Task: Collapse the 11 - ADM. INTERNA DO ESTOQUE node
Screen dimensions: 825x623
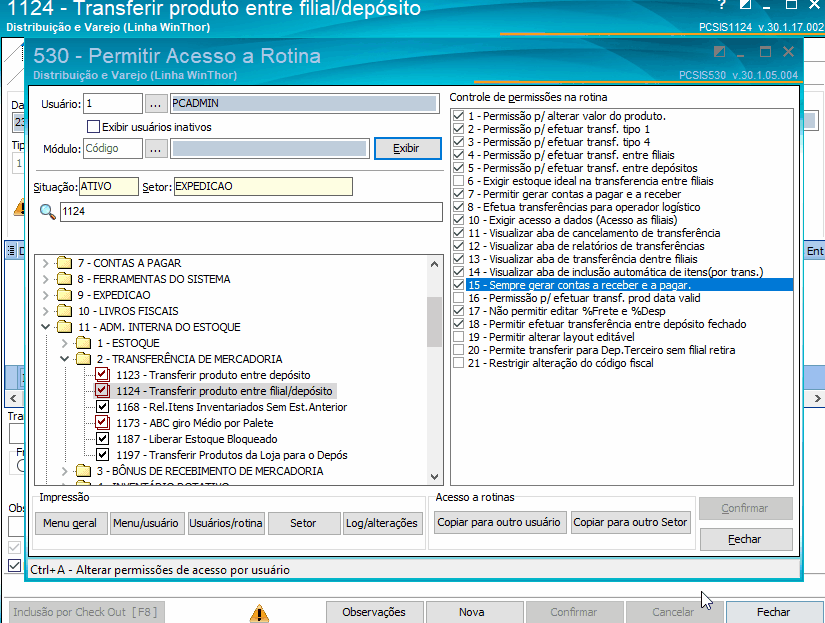Action: click(x=45, y=327)
